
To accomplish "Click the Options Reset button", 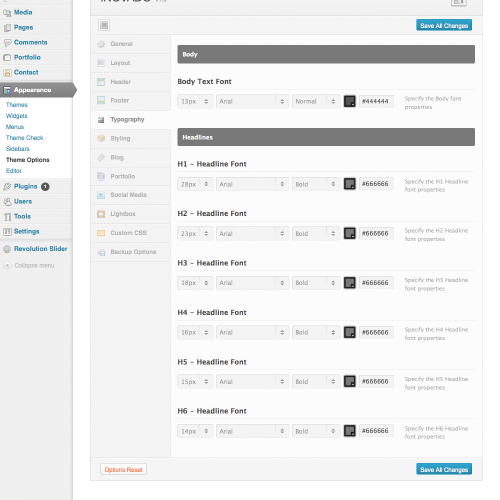I will pos(123,469).
